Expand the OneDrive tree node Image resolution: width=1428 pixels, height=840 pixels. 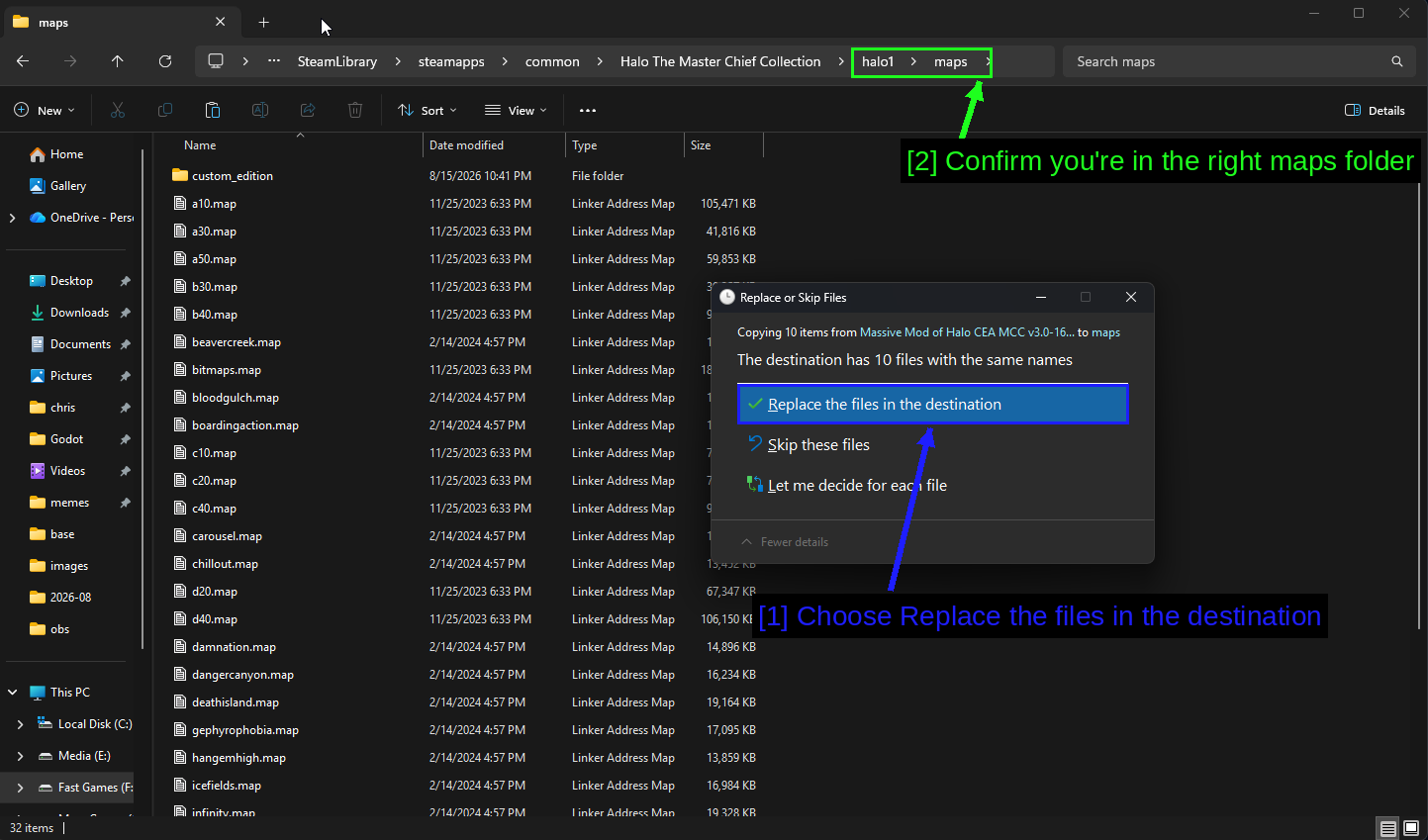12,218
